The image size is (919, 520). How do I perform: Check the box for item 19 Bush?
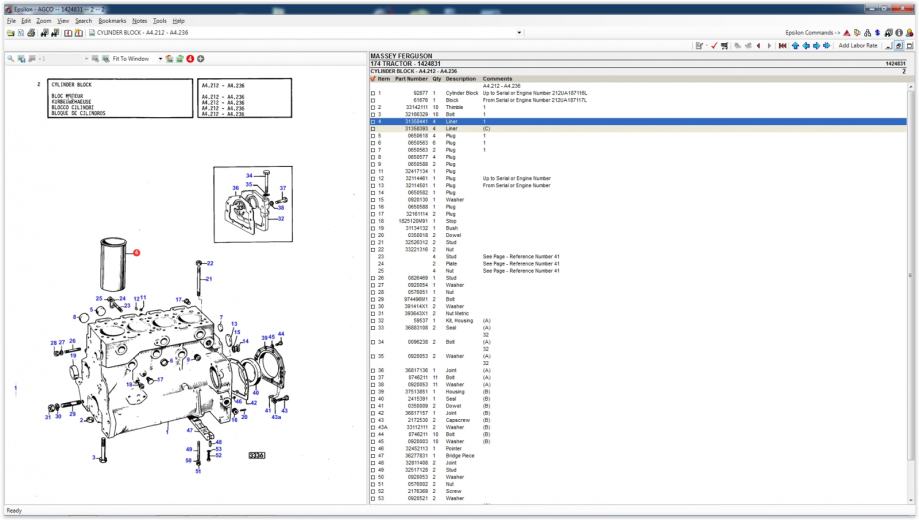tap(373, 228)
